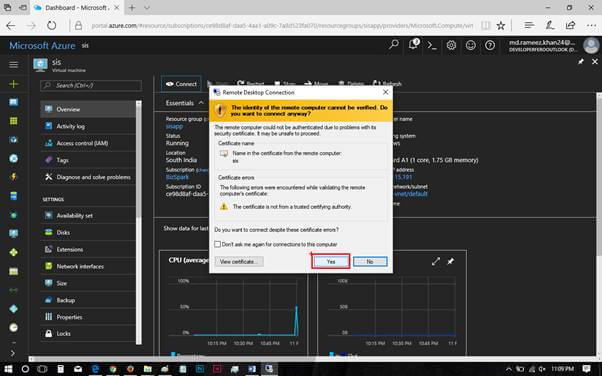
Task: Open browser More actions ellipsis
Action: pos(591,26)
